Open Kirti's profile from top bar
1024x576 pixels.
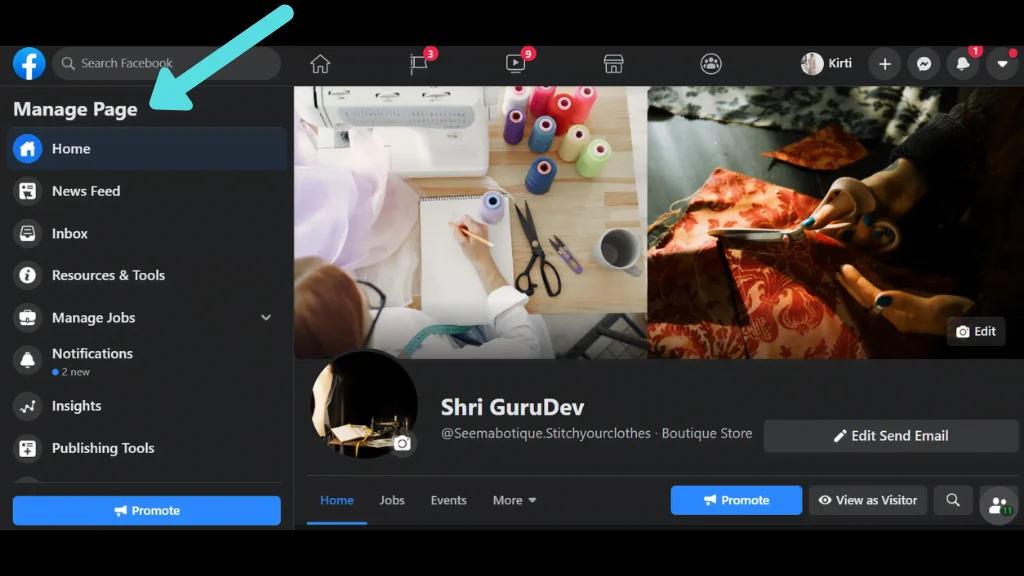pos(827,63)
